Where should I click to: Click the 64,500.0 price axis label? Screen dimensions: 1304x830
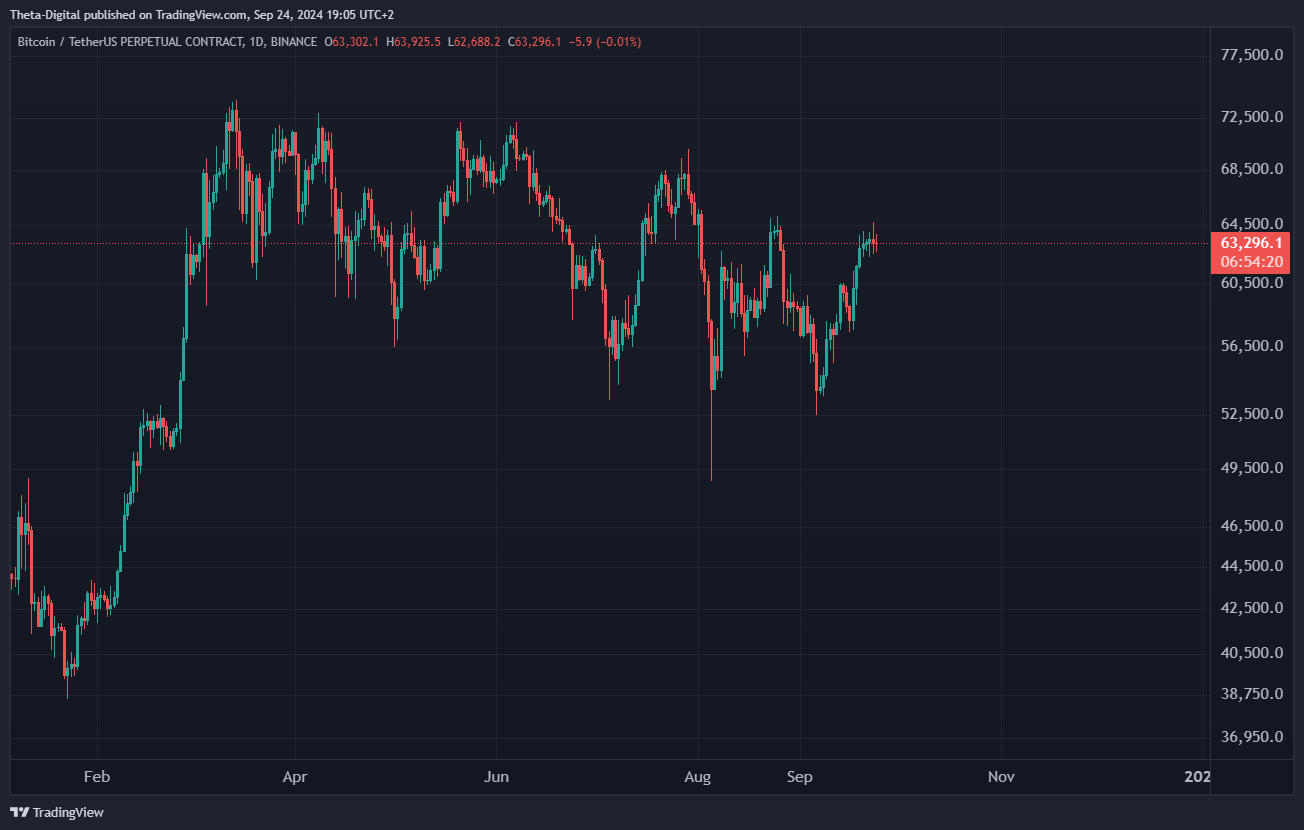pos(1253,224)
